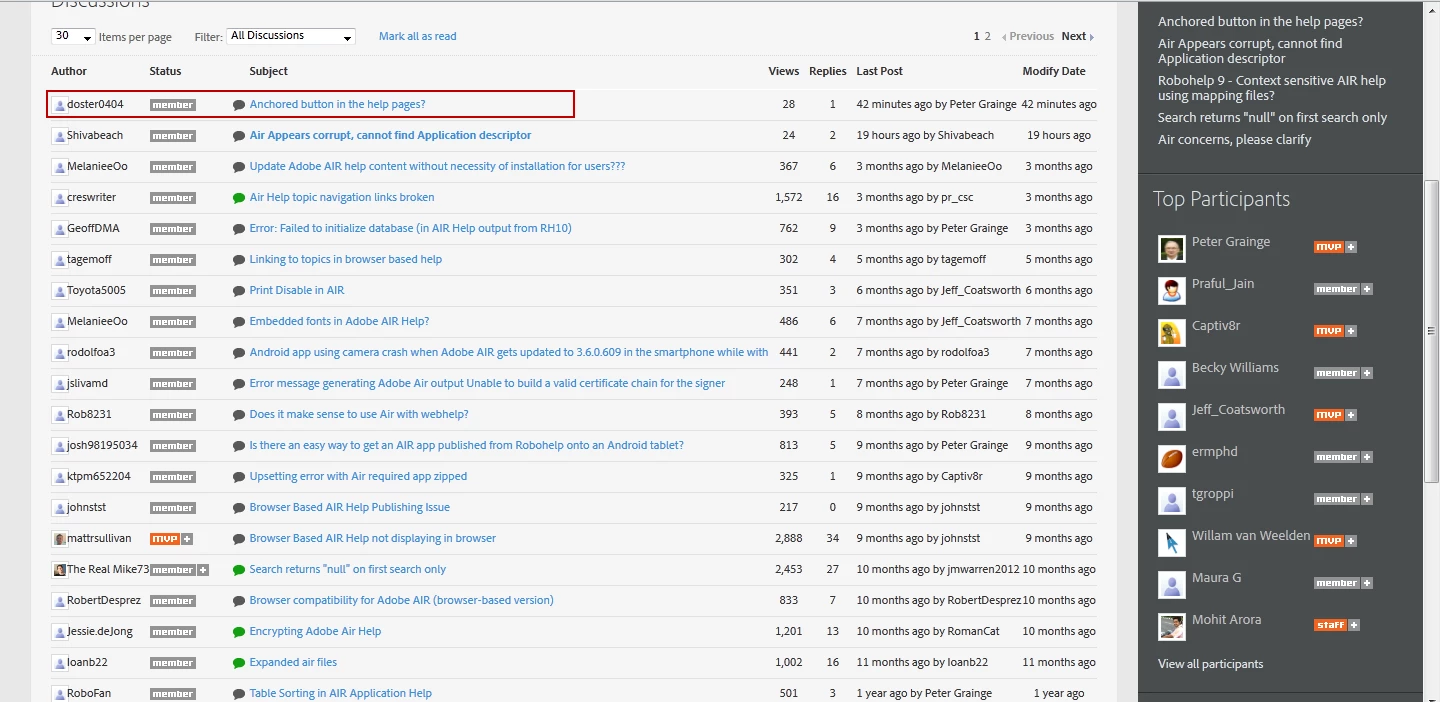The height and width of the screenshot is (702, 1440).
Task: Click Mark all as read
Action: pyautogui.click(x=417, y=36)
